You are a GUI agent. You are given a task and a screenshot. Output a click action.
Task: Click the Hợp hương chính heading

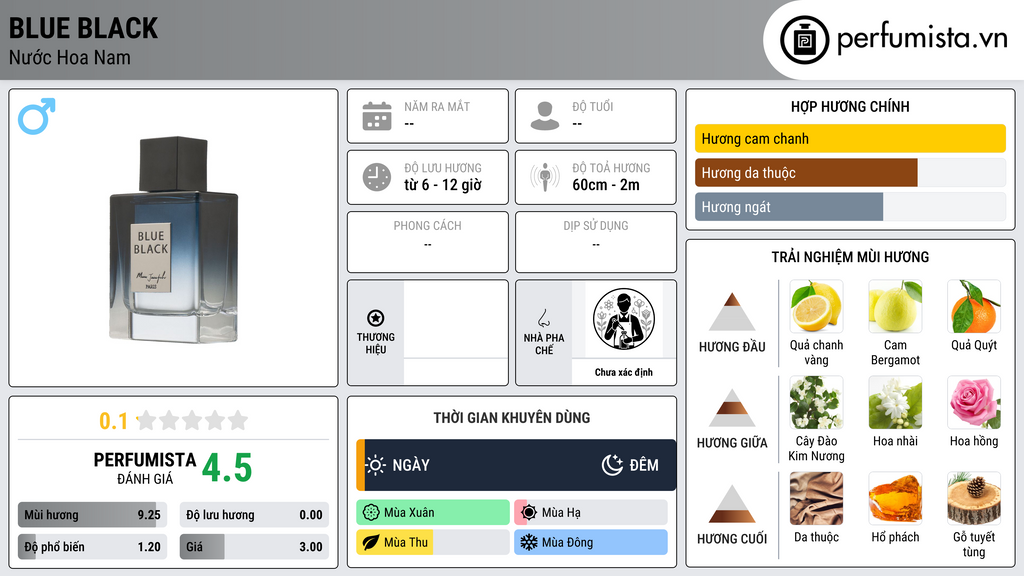pos(850,106)
